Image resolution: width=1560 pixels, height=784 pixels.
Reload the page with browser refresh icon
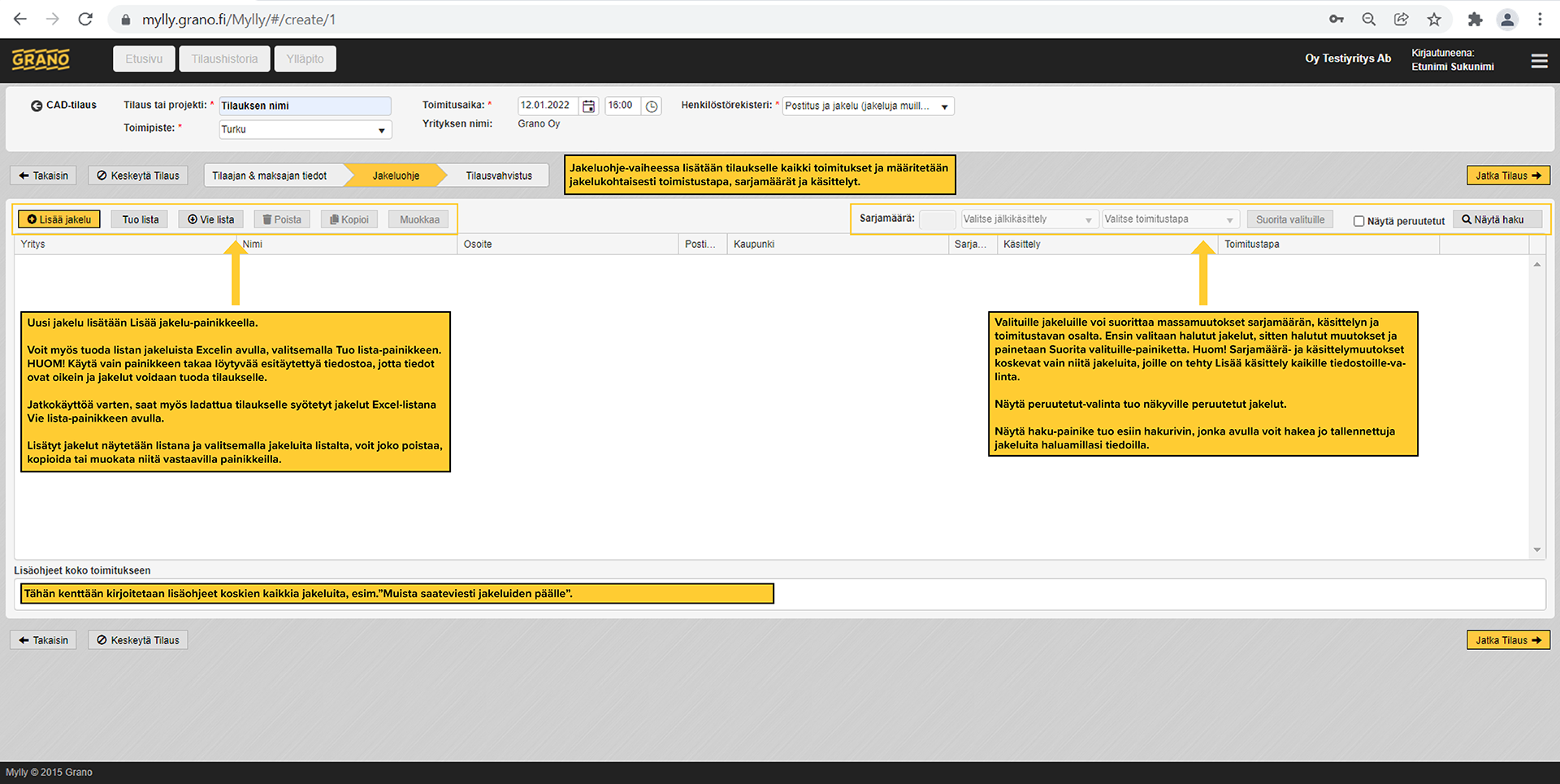pos(85,19)
